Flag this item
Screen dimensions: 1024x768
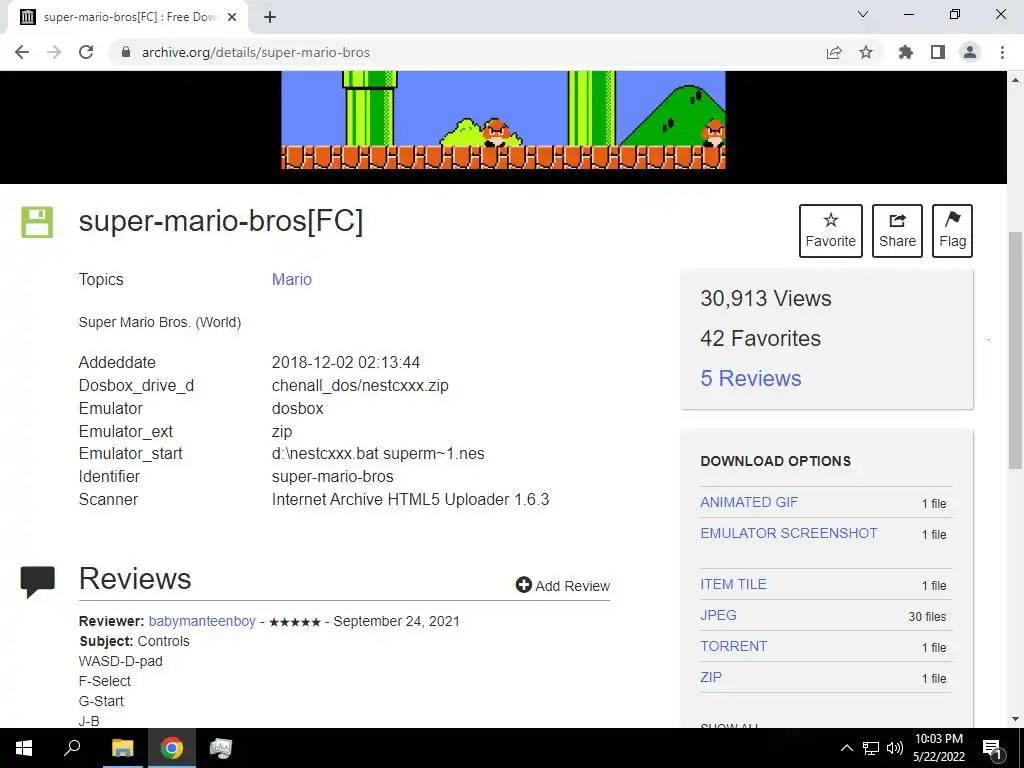(x=952, y=231)
